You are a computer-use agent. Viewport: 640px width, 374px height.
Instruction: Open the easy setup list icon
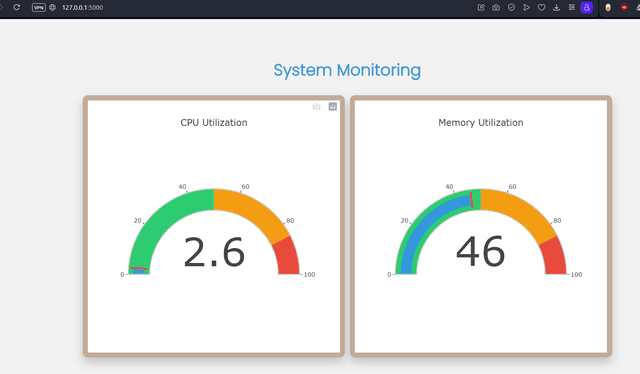[x=572, y=7]
